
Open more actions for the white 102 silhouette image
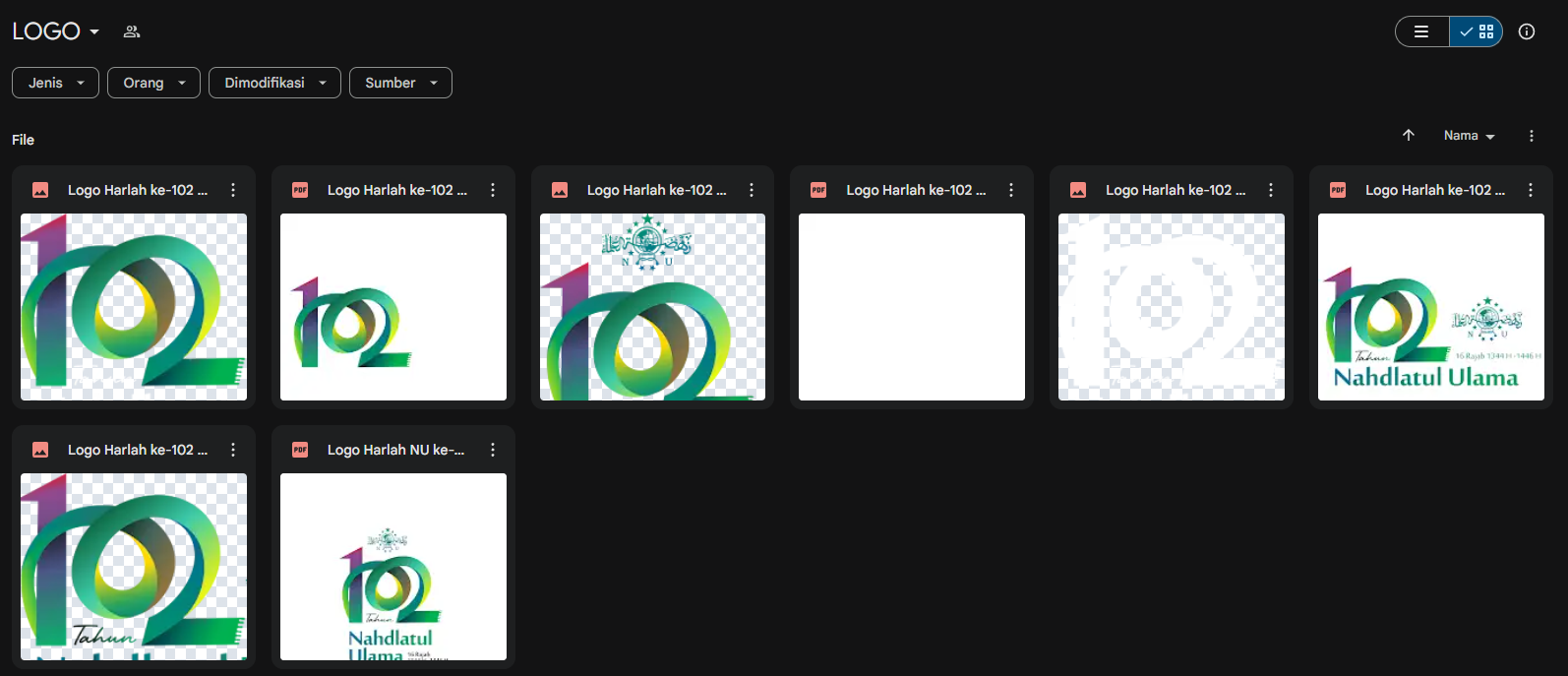click(x=1271, y=190)
